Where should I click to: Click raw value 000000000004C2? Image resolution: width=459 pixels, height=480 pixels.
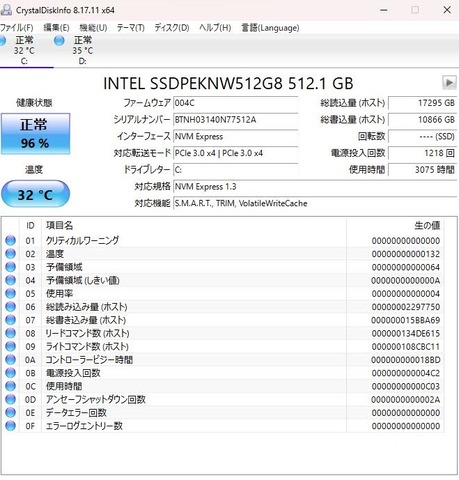click(x=406, y=373)
